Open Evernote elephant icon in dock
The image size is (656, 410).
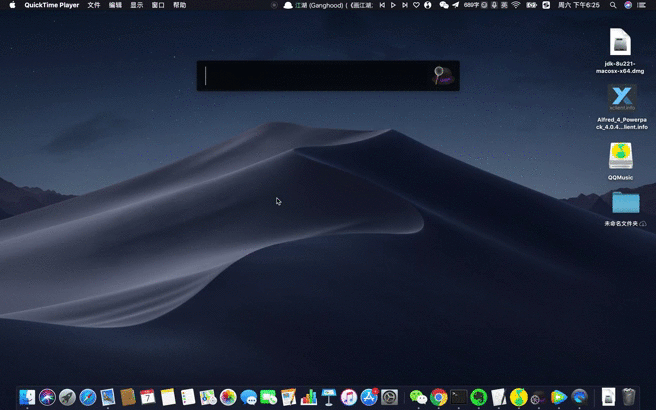(479, 397)
